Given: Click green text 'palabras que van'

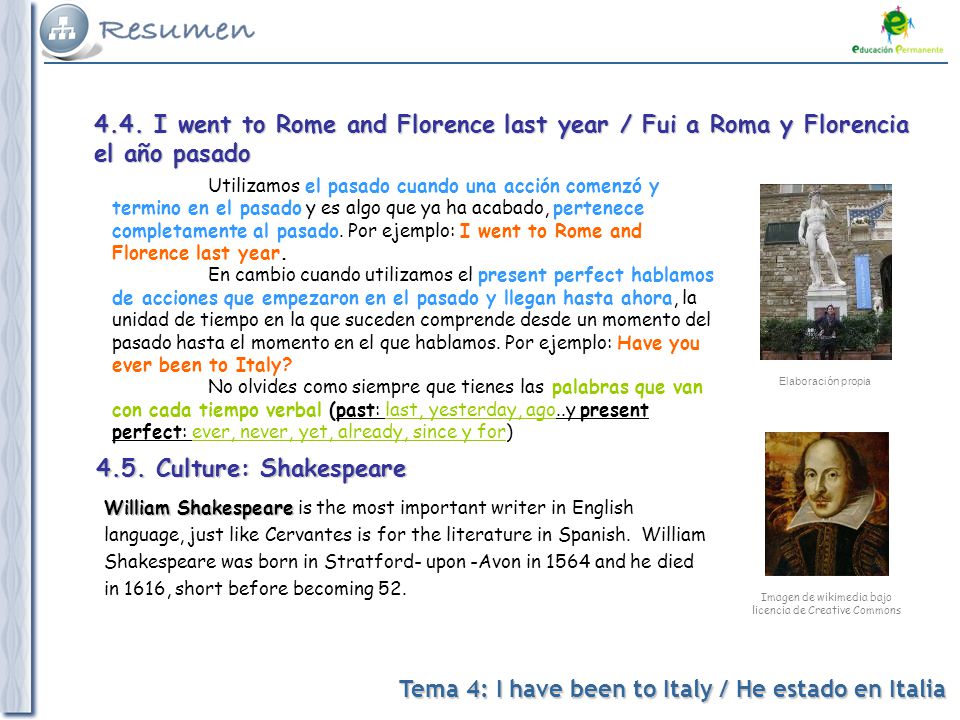Looking at the screenshot, I should (627, 387).
